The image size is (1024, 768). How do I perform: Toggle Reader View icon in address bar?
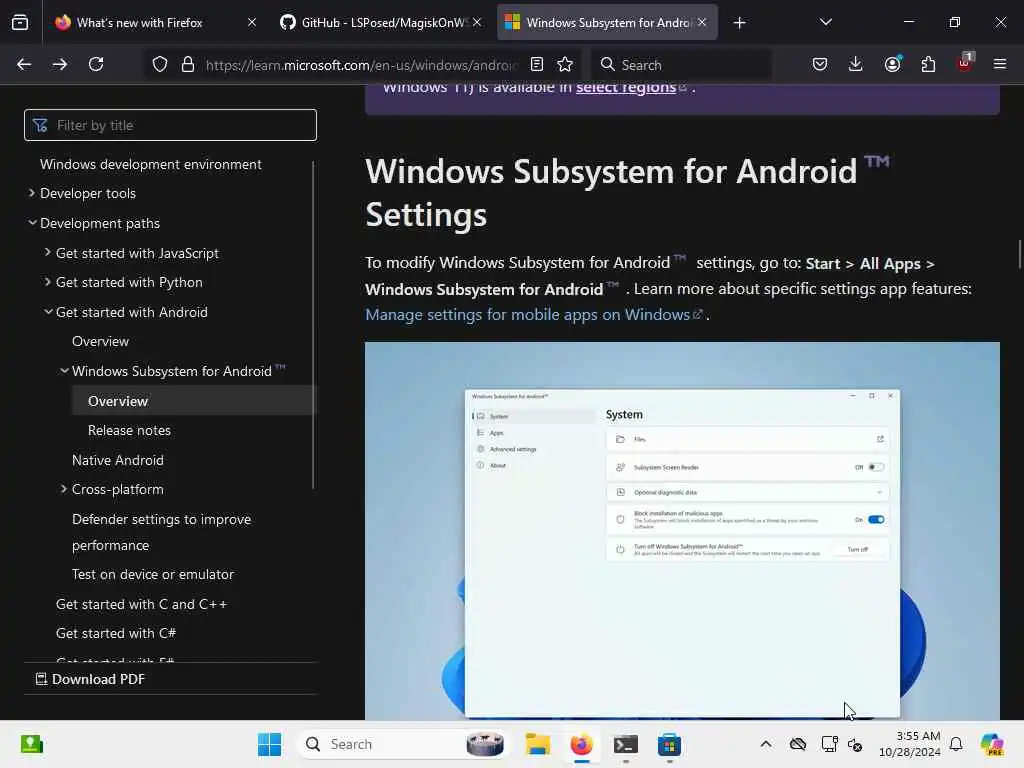(x=537, y=64)
